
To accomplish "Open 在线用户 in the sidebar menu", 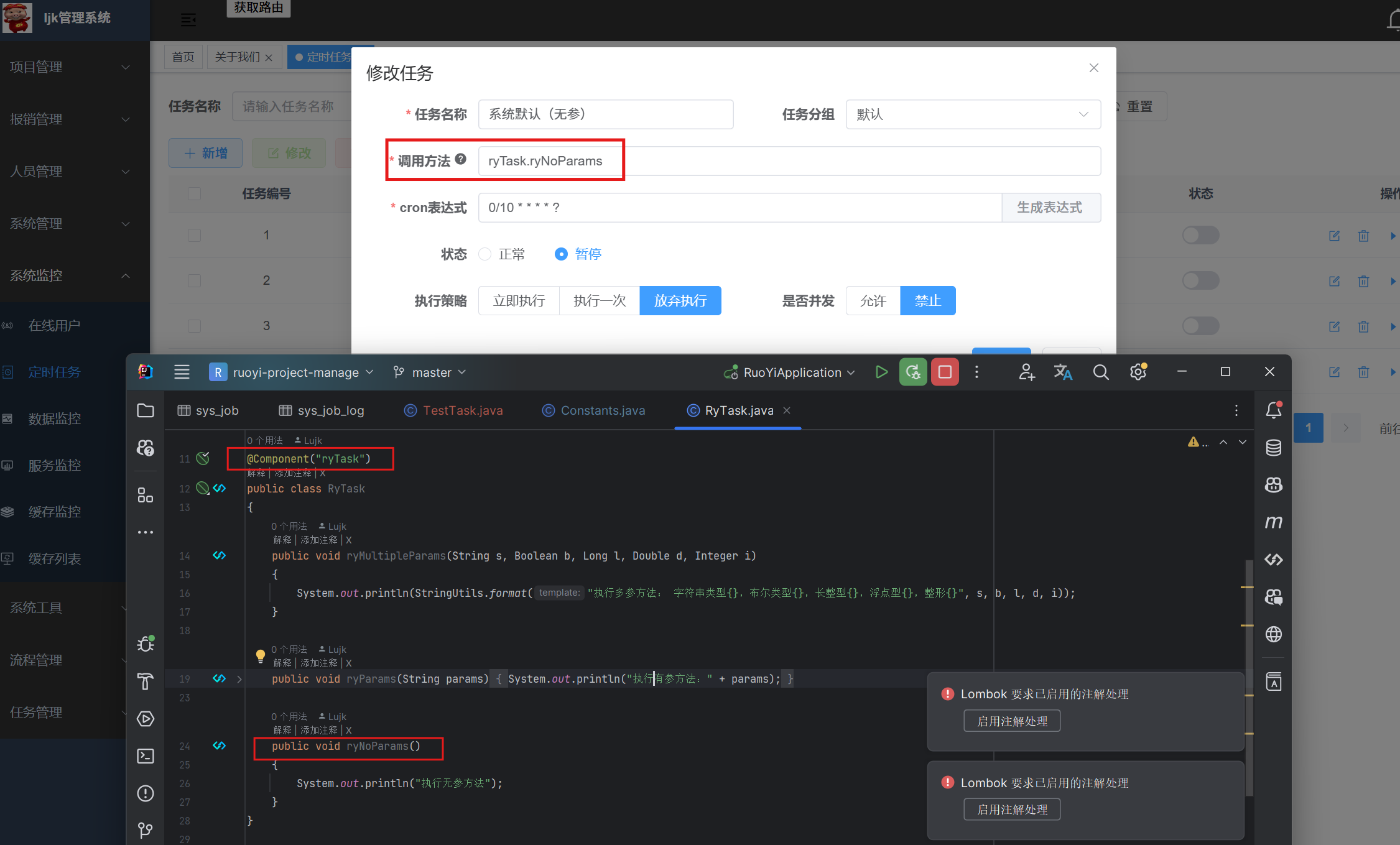I will 54,325.
